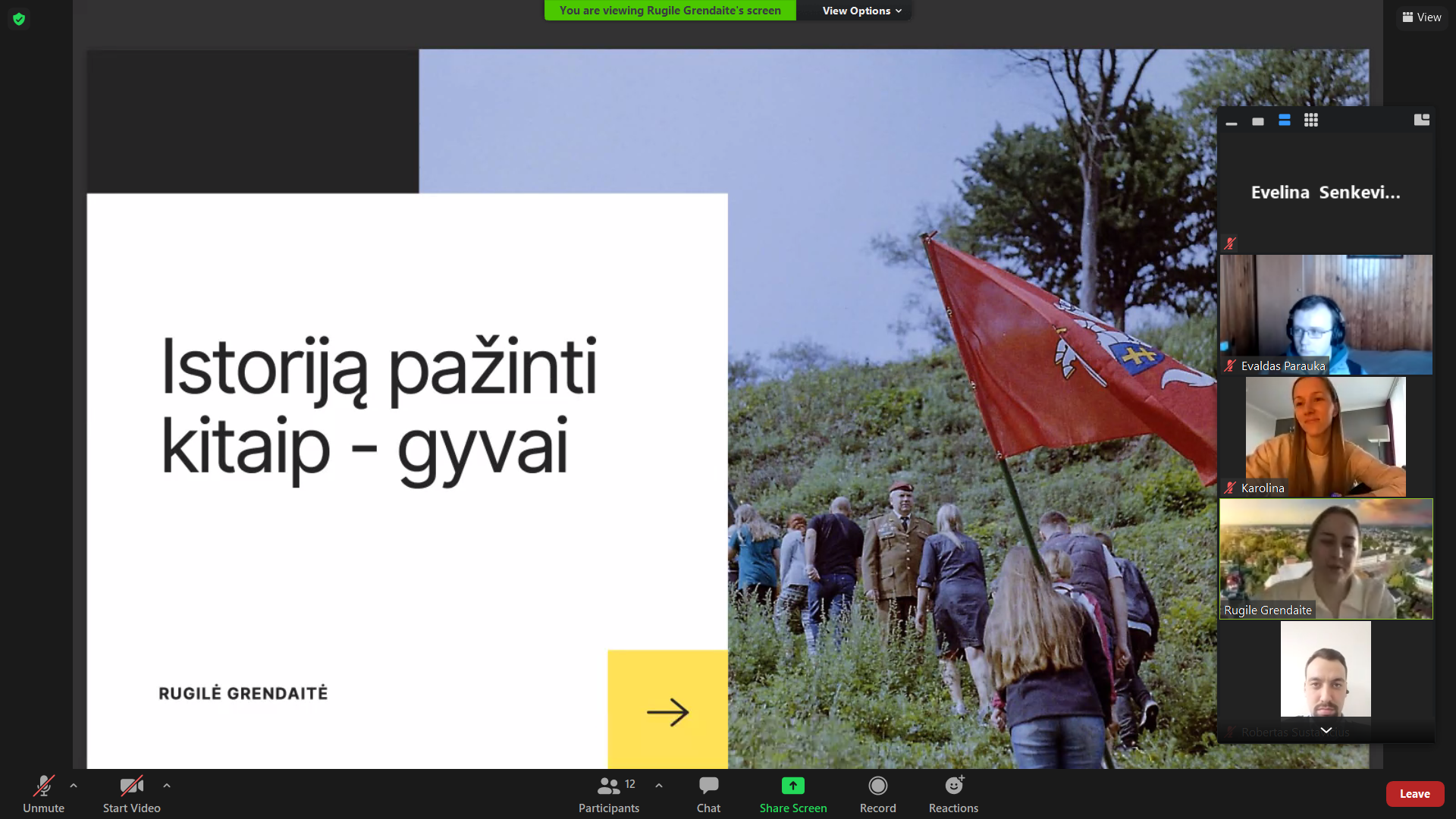Open the Chat panel
The width and height of the screenshot is (1456, 819).
[x=708, y=794]
